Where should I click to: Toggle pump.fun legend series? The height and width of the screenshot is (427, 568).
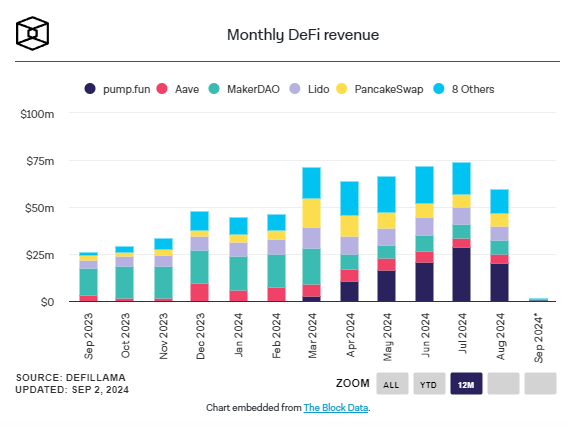pyautogui.click(x=117, y=89)
